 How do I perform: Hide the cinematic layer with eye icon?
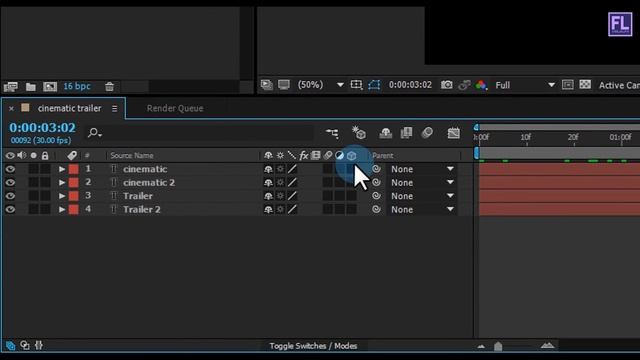coord(10,169)
